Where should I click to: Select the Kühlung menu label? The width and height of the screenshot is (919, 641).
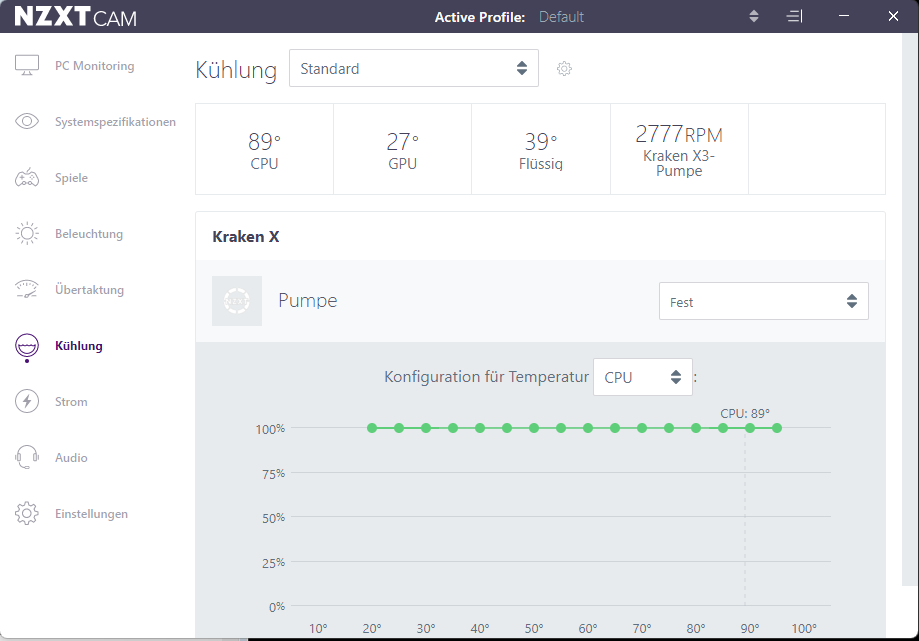(79, 346)
